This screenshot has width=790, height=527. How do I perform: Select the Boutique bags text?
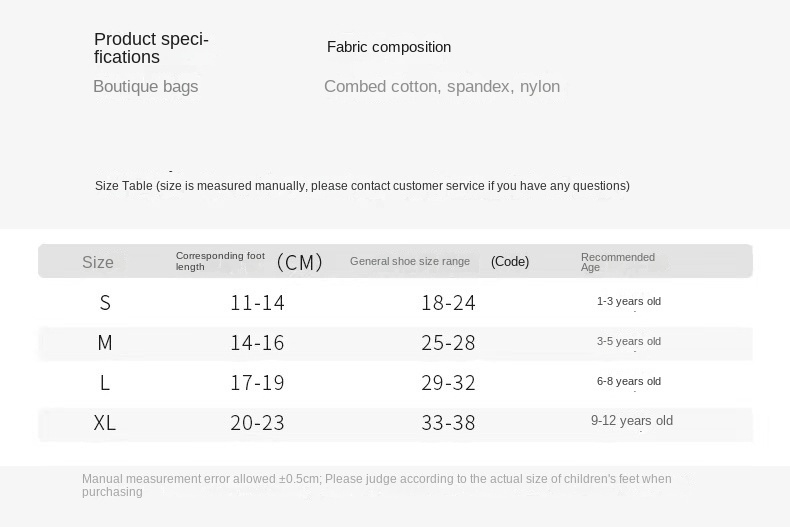click(x=146, y=87)
